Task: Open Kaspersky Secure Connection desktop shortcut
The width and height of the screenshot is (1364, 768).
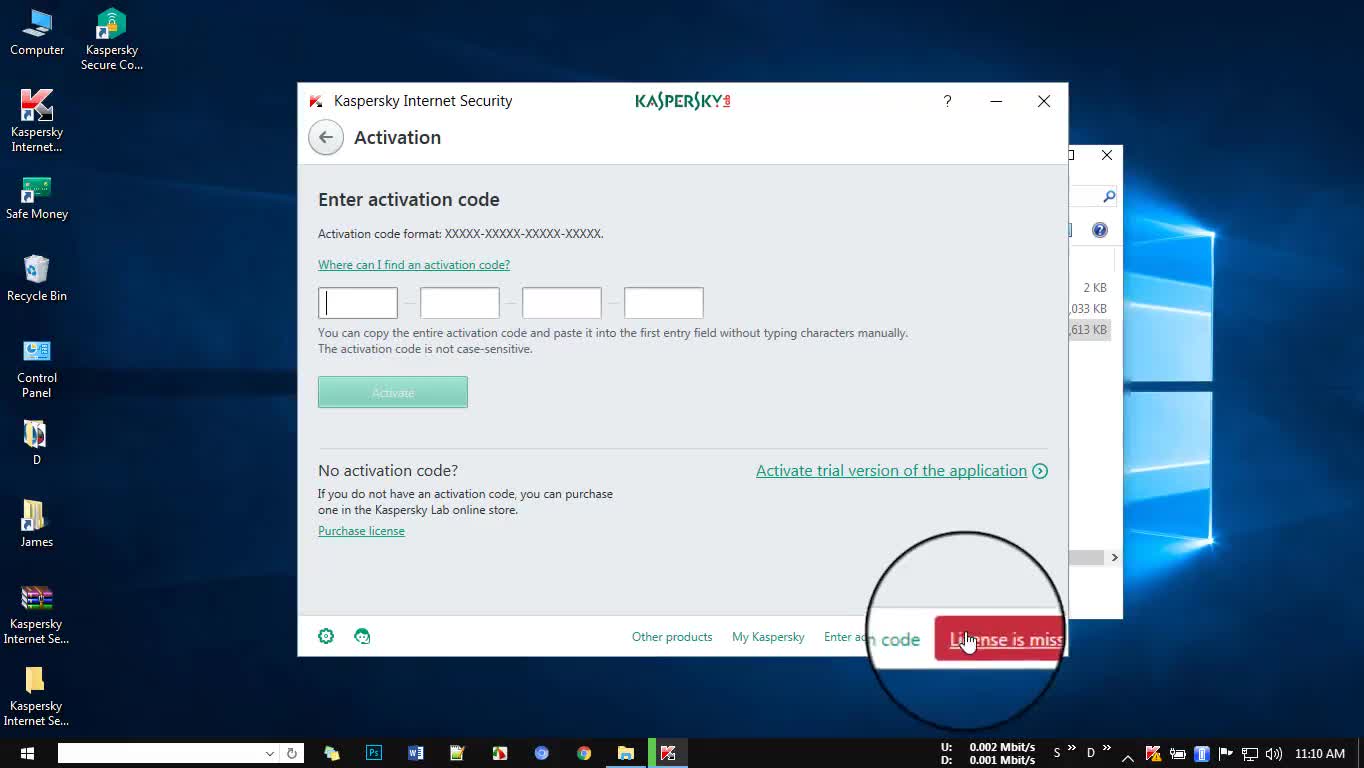Action: point(112,40)
